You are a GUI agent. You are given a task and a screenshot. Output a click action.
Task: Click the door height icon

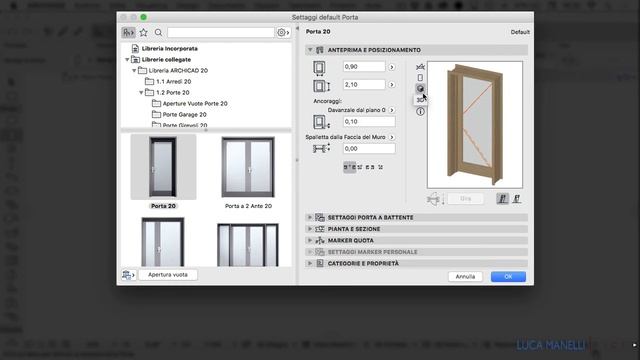coord(321,86)
